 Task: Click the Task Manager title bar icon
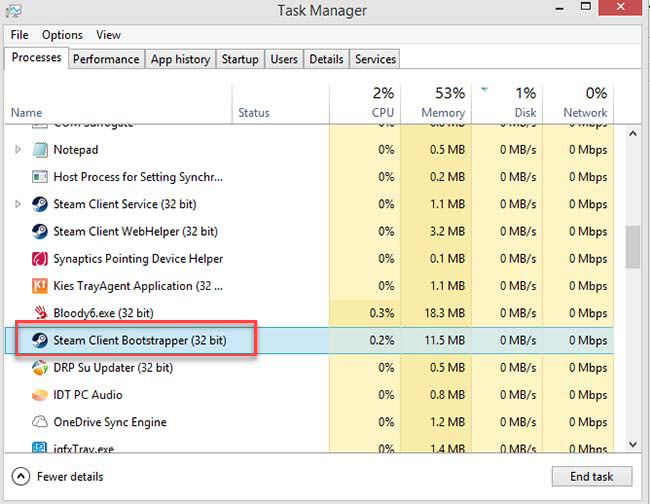click(x=13, y=10)
